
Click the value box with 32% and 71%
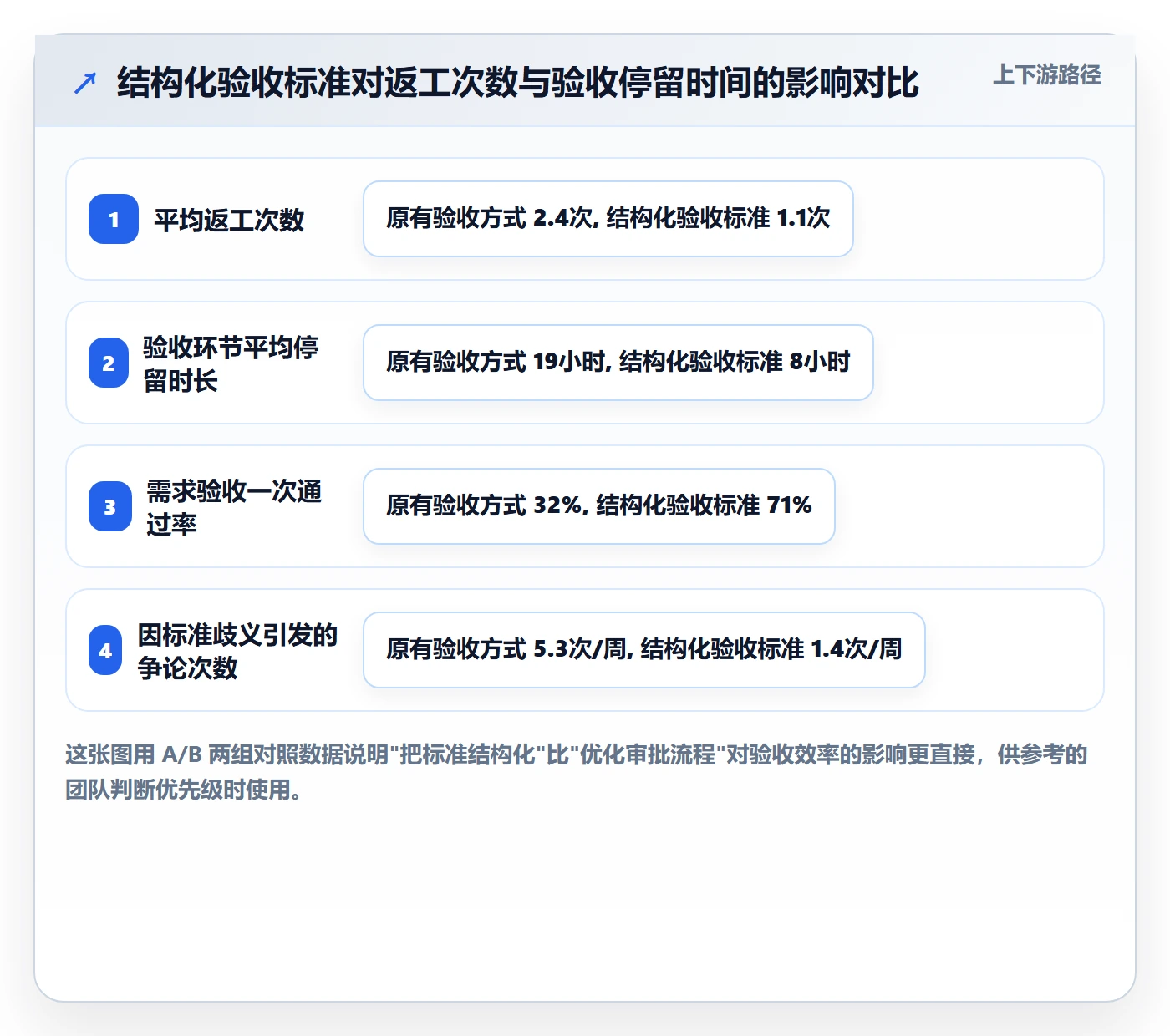pyautogui.click(x=599, y=506)
